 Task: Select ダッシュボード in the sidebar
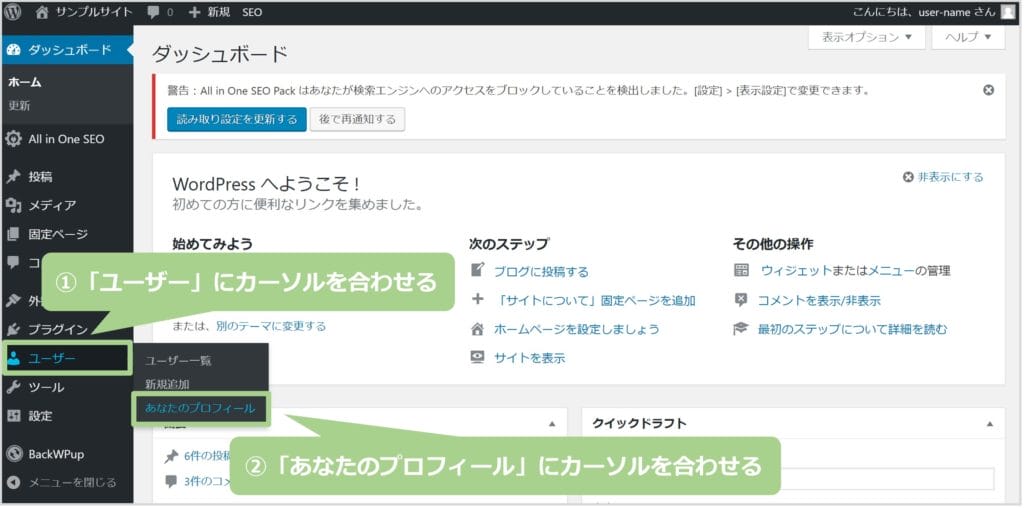[67, 50]
